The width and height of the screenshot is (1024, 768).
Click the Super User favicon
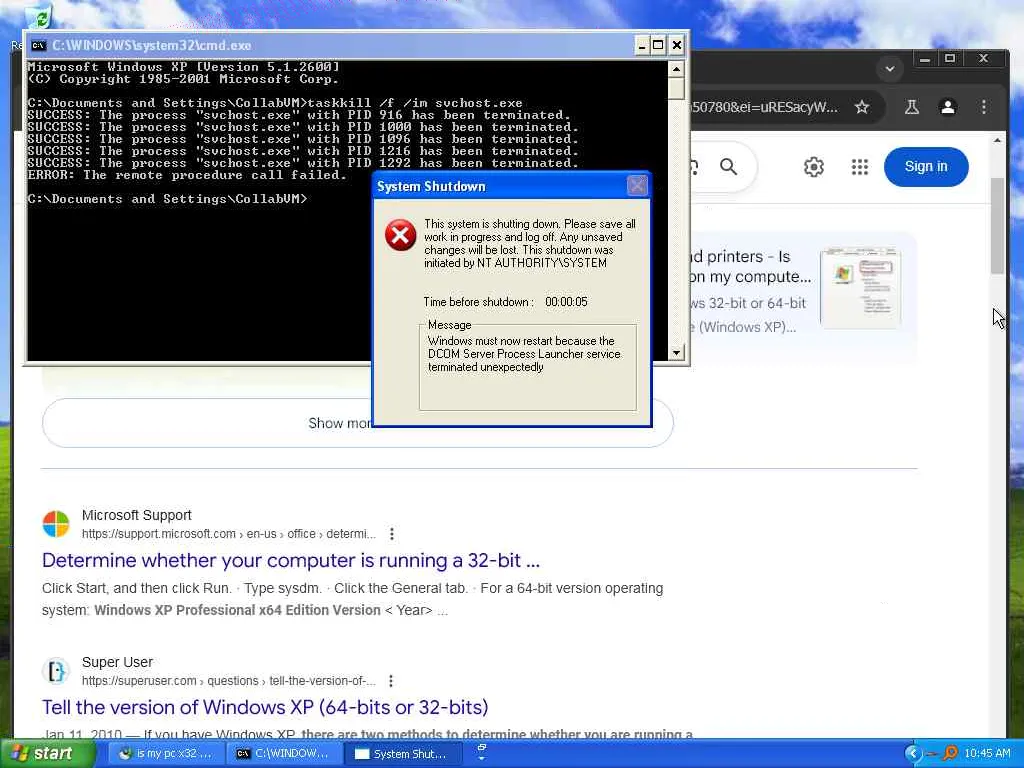[x=56, y=671]
